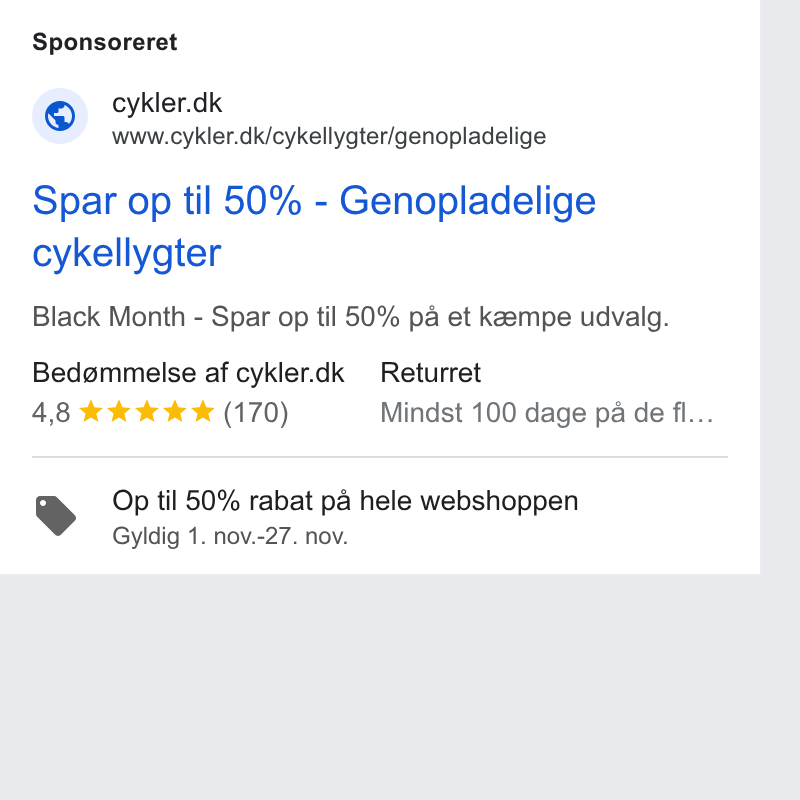The image size is (800, 800).
Task: Click the blue globe favicon icon
Action: pyautogui.click(x=60, y=116)
